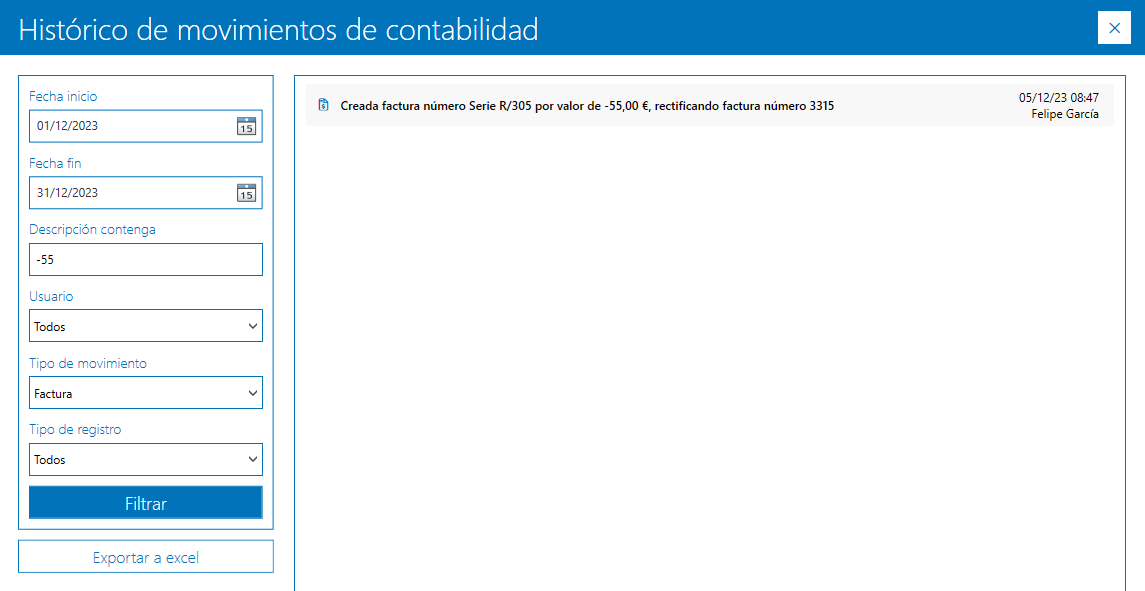Screen dimensions: 1145x591
Task: Click the chevron on Tipo de registro
Action: [x=253, y=459]
